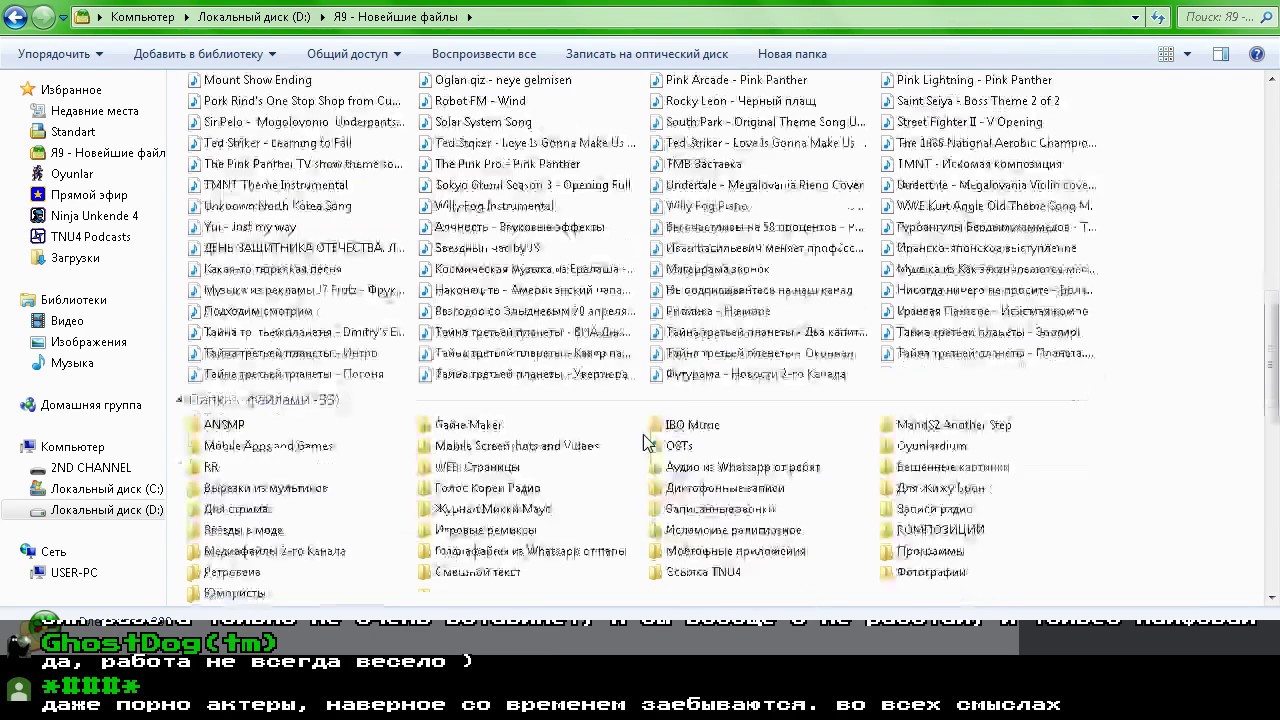Select file Oglan qiz - neye gelmisen
Screen dimensions: 1280x720
click(503, 80)
